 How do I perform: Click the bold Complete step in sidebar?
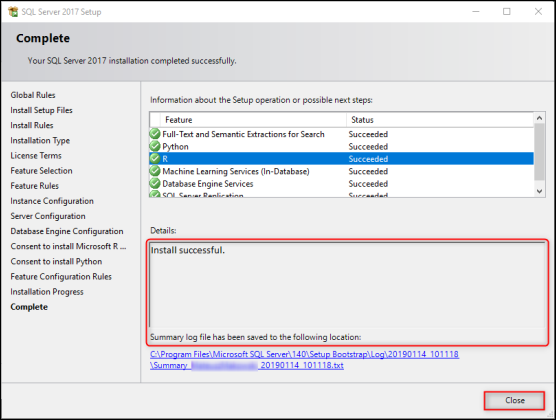point(29,307)
